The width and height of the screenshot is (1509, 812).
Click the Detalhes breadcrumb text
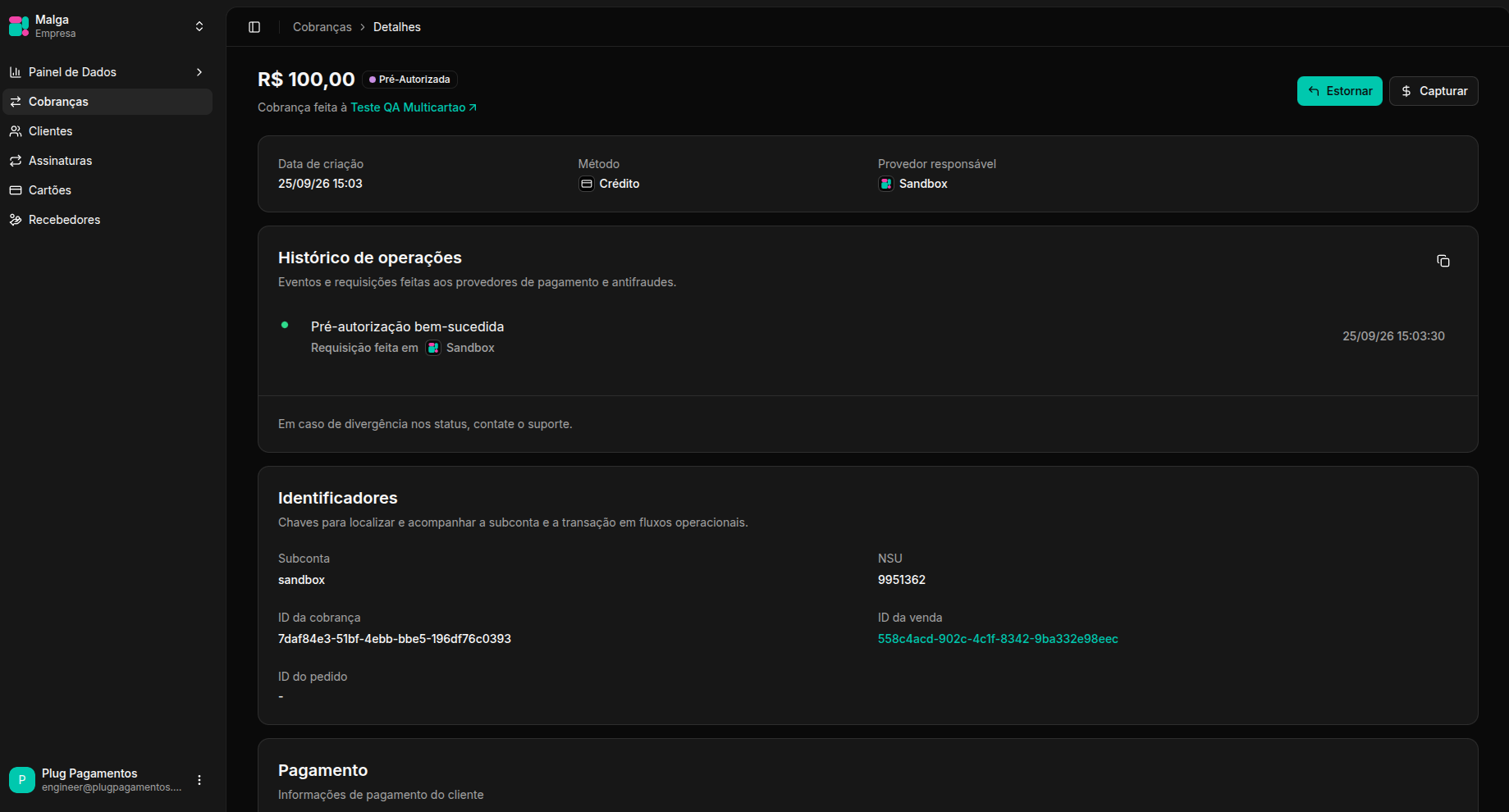[397, 27]
